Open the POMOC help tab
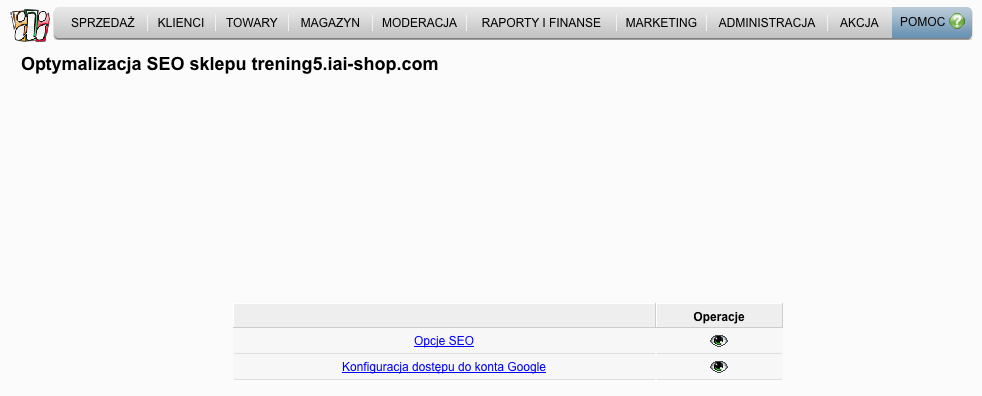The height and width of the screenshot is (396, 982). 932,23
